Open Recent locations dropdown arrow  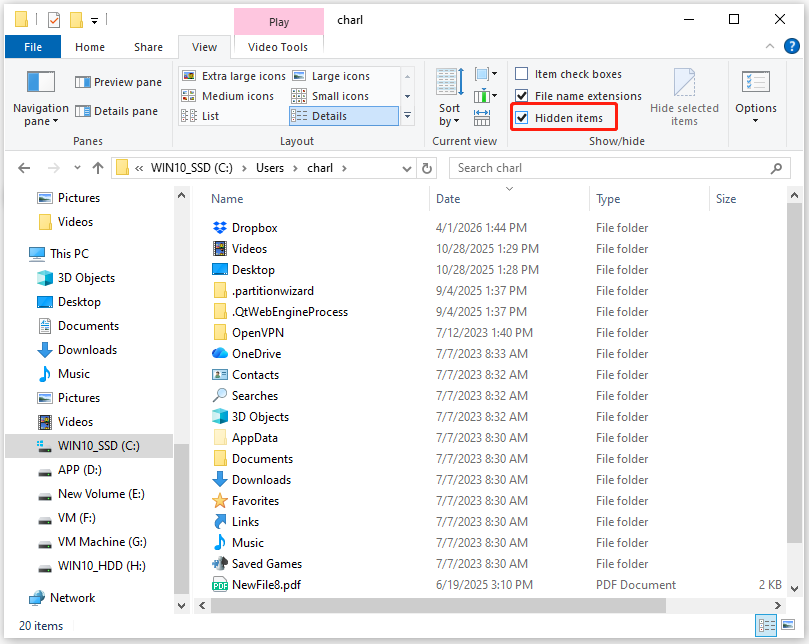(x=77, y=168)
